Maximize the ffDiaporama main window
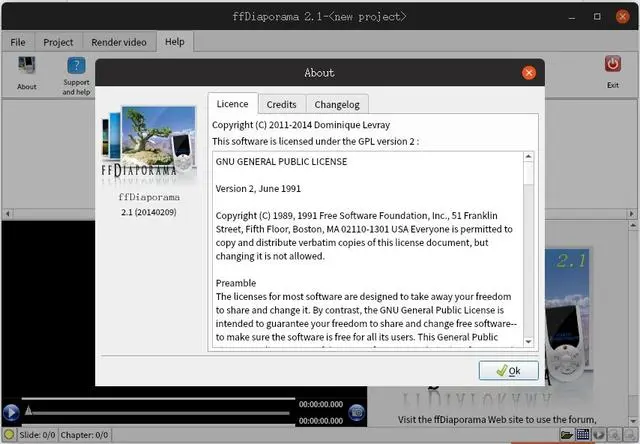Image resolution: width=640 pixels, height=444 pixels. click(597, 17)
